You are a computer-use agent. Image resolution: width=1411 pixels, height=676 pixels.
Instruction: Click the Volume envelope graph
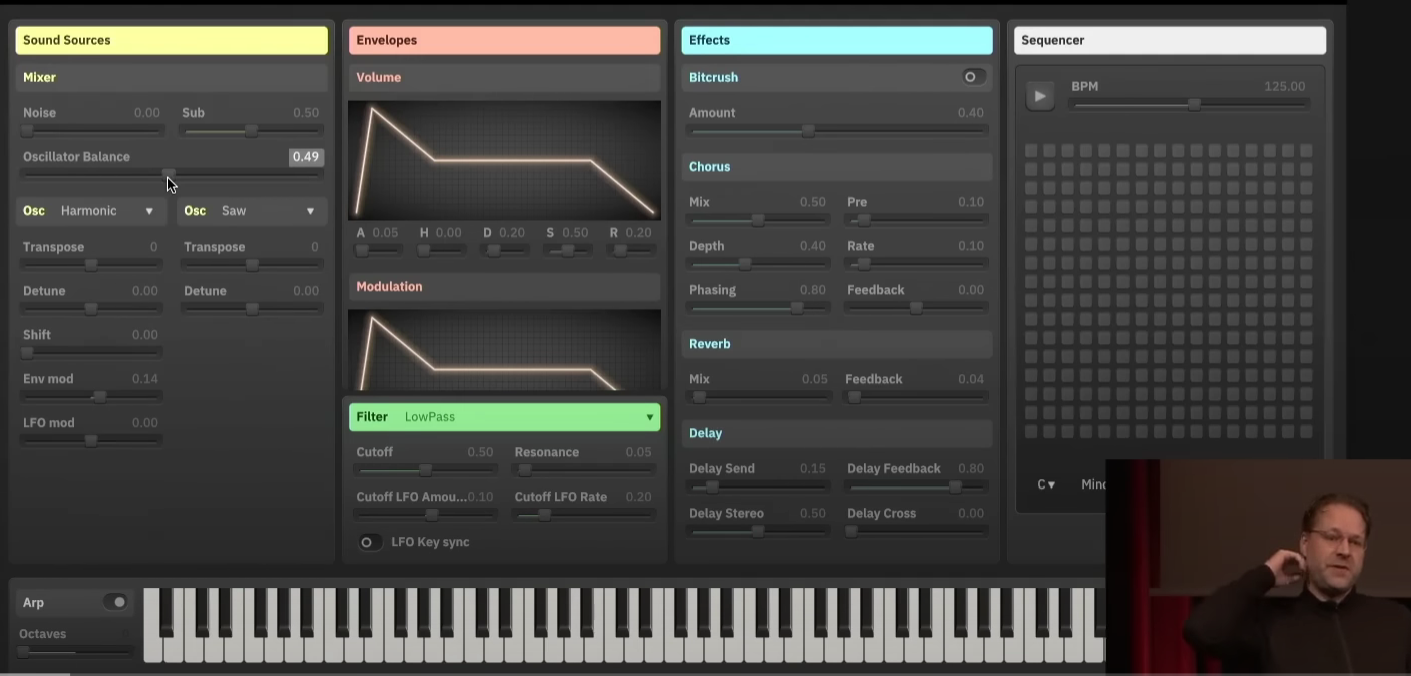click(x=504, y=160)
